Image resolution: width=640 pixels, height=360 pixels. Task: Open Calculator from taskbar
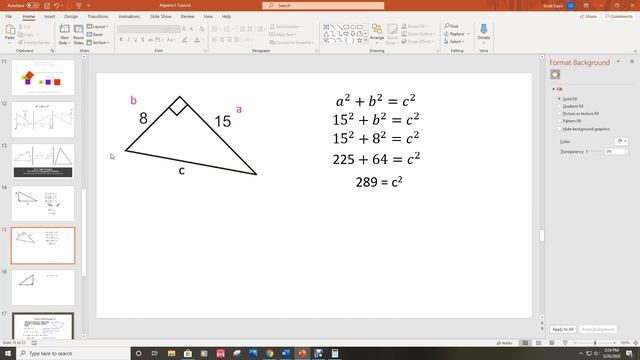point(335,353)
